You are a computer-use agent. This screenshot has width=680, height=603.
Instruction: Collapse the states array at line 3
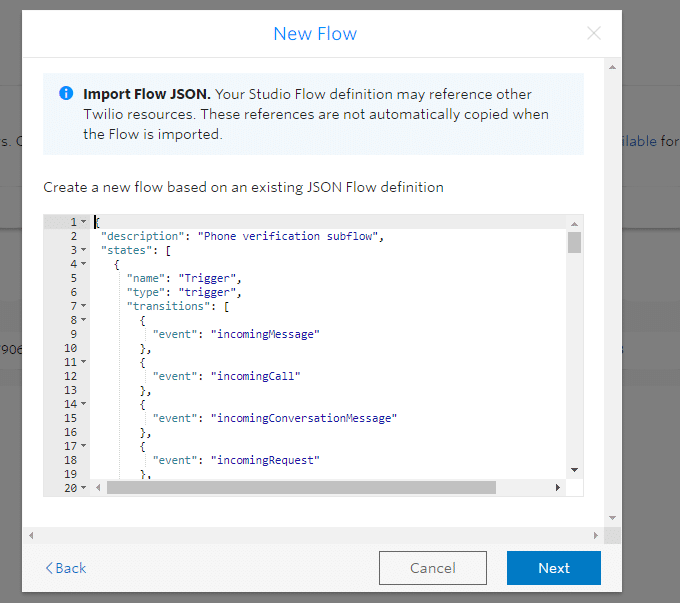click(x=83, y=250)
